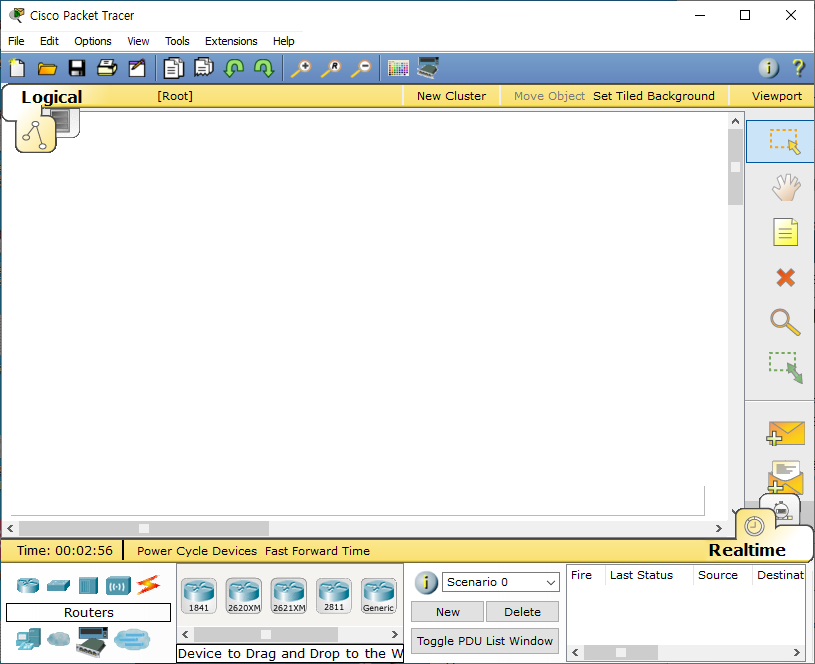Select the End Devices category icon

click(28, 640)
